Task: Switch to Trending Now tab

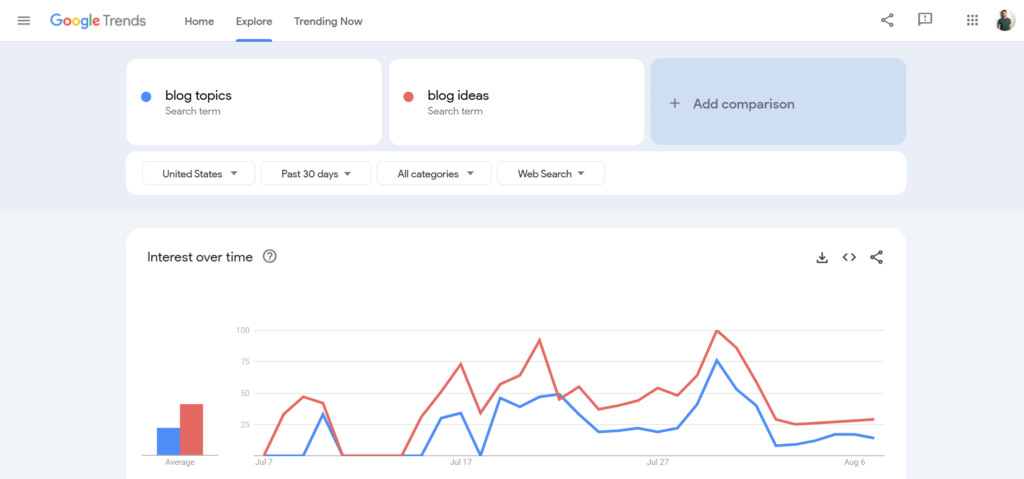Action: [x=328, y=21]
